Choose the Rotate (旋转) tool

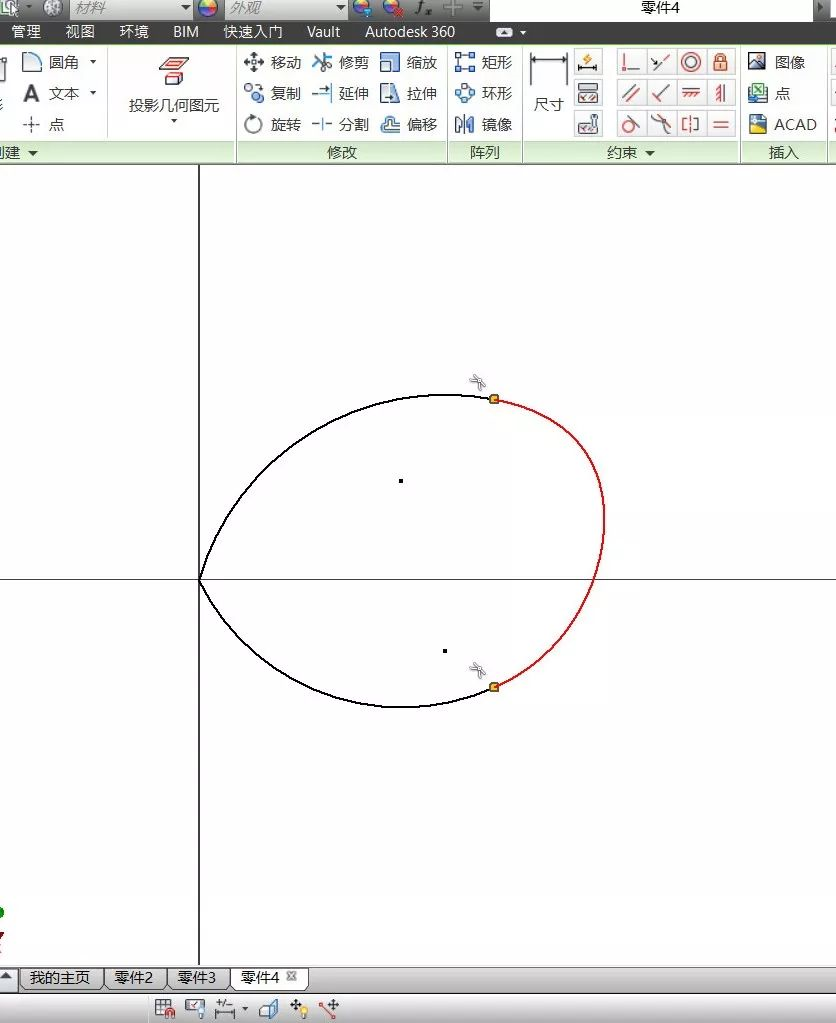[x=272, y=124]
